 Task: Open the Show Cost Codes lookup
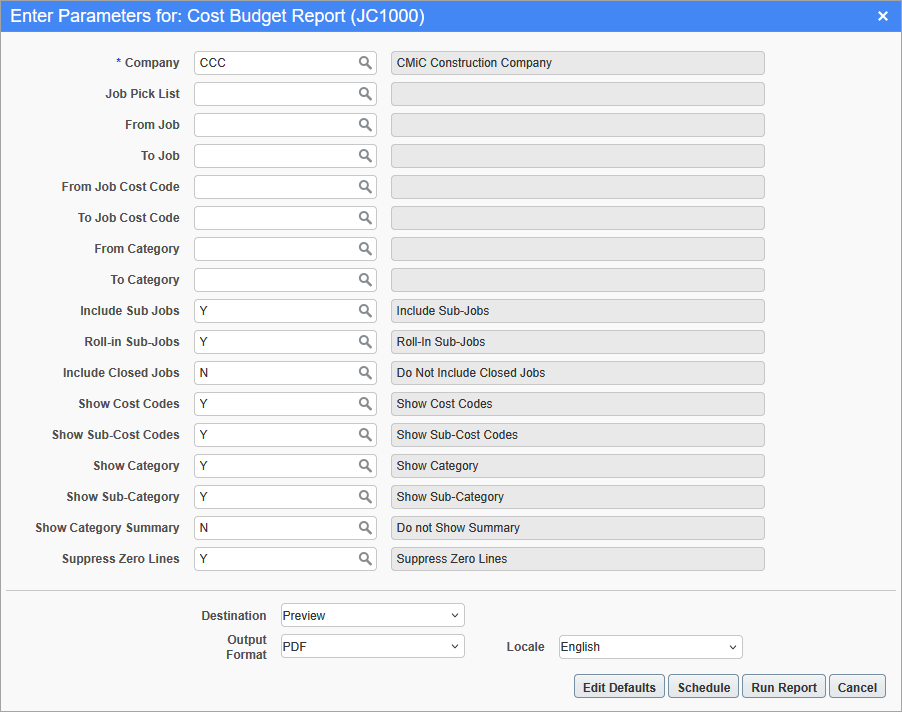point(366,403)
